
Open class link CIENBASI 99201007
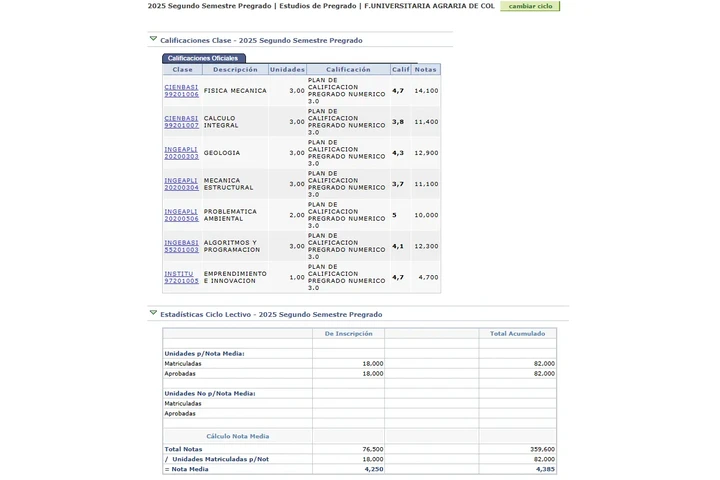pos(181,122)
